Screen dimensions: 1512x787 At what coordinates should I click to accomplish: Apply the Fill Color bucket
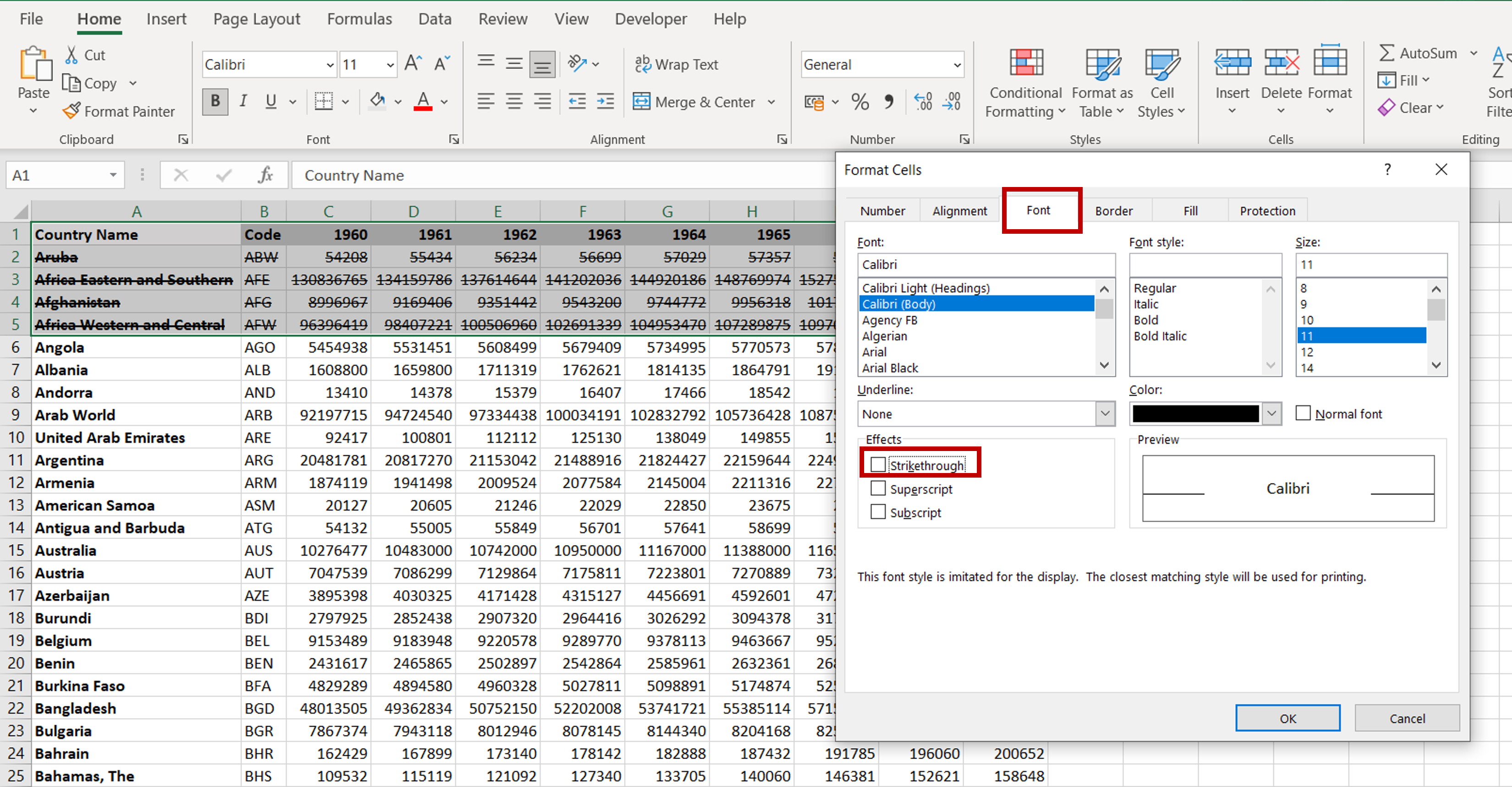pos(377,101)
